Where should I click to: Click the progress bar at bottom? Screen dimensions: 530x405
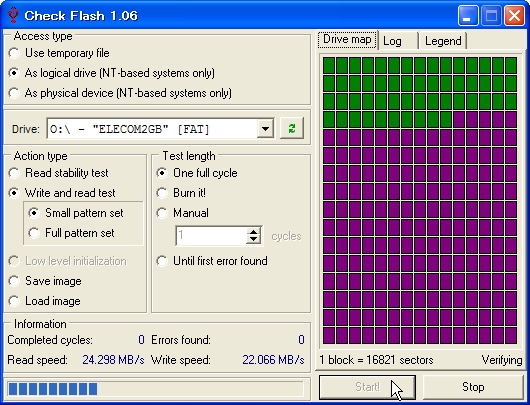point(155,389)
